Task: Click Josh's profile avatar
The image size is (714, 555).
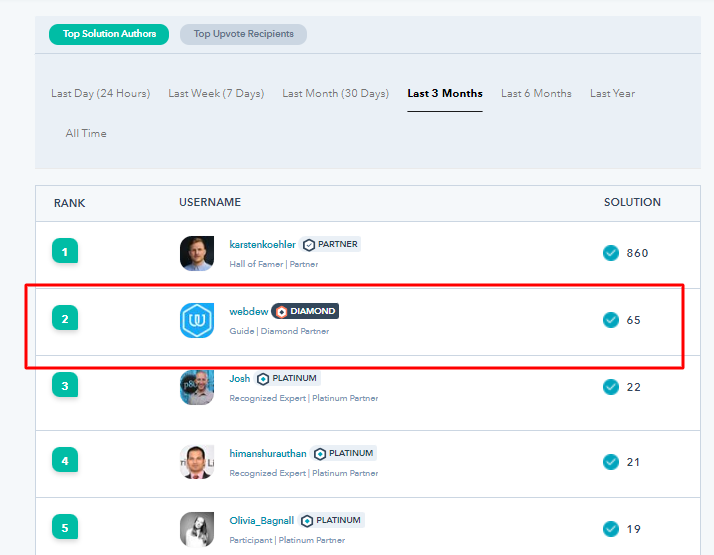Action: pos(197,388)
